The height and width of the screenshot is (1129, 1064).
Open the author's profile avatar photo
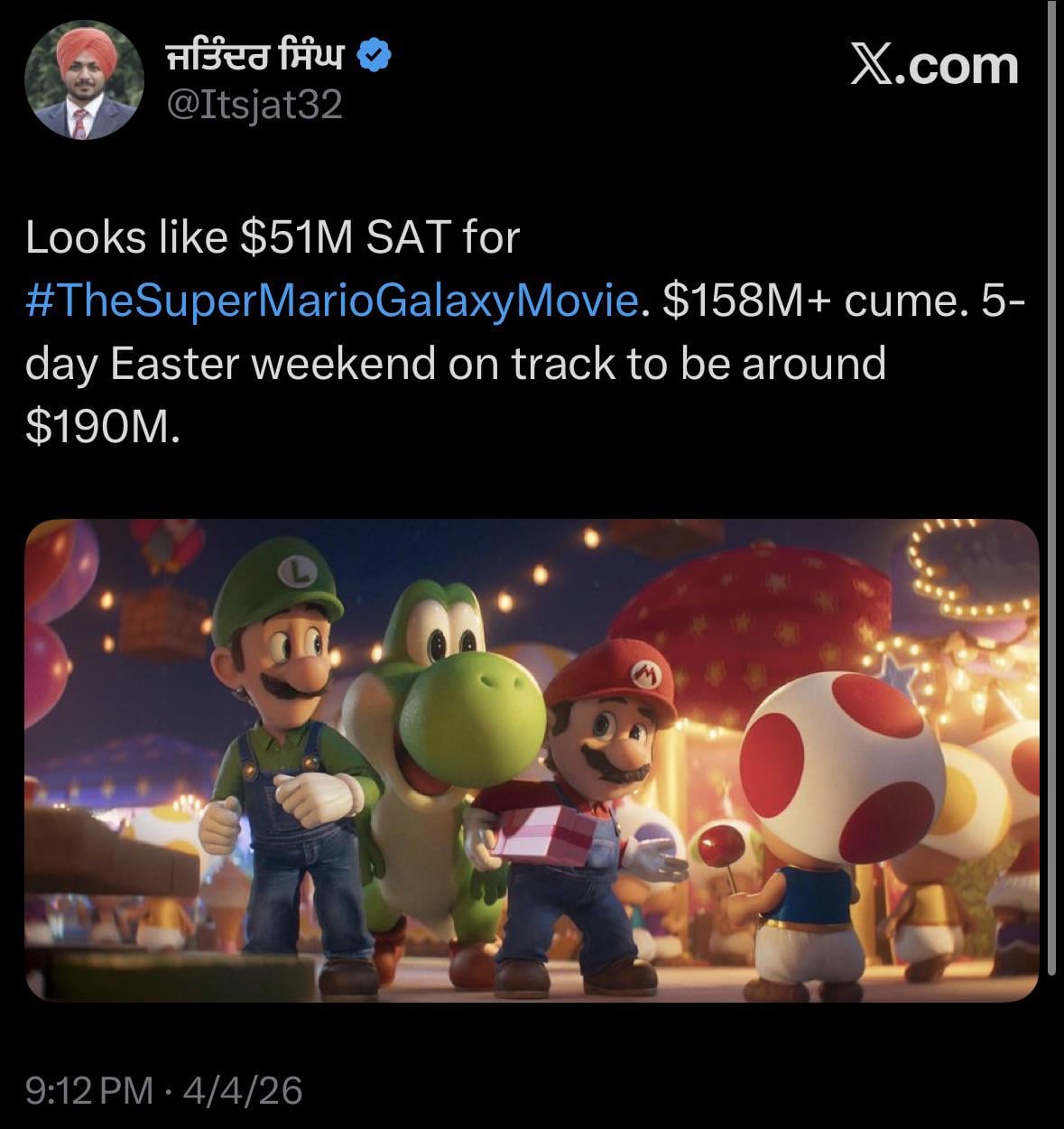click(x=84, y=83)
